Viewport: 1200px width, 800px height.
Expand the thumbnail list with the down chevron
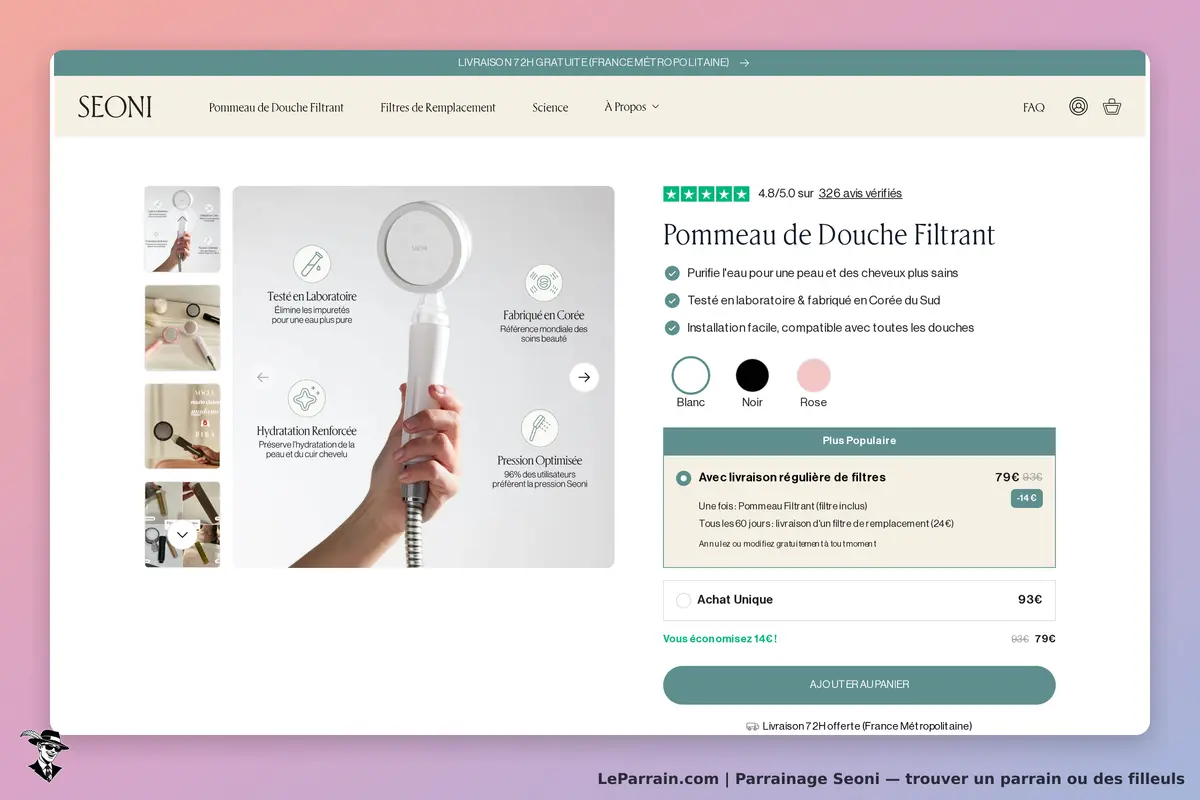click(182, 535)
